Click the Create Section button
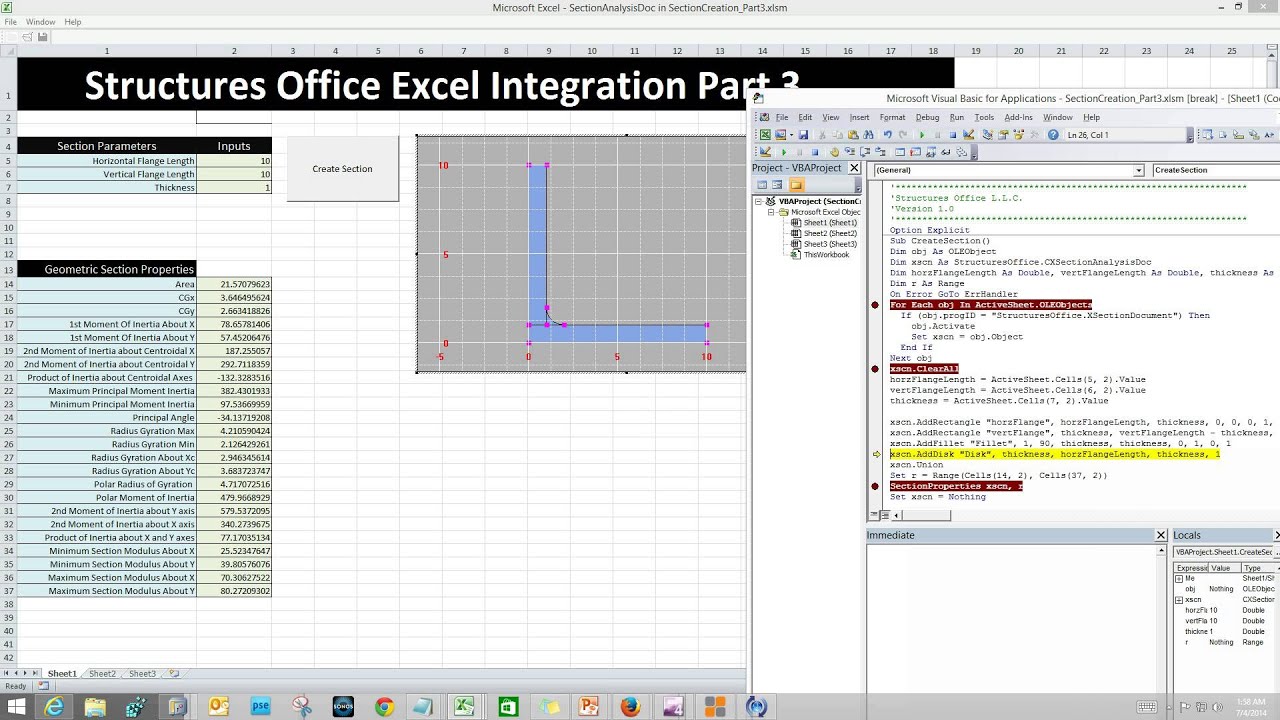 (342, 168)
